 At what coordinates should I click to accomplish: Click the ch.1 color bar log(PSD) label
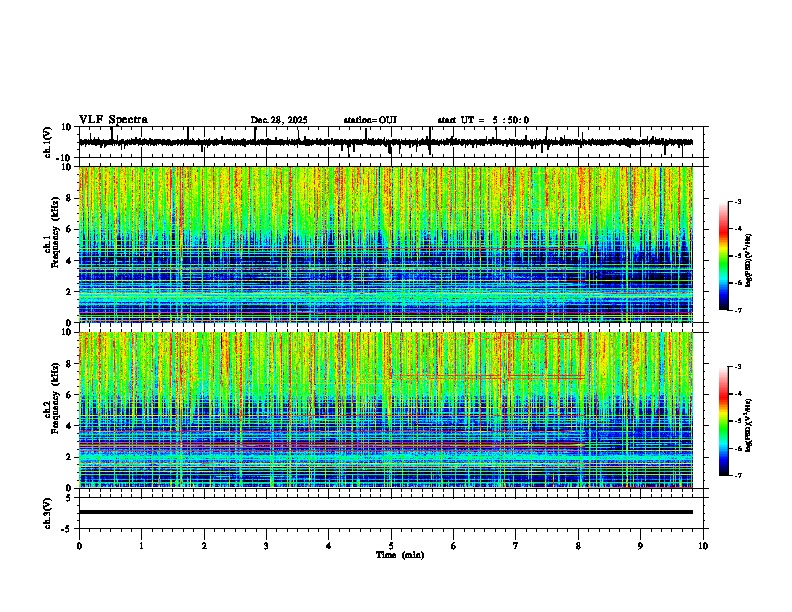(749, 260)
